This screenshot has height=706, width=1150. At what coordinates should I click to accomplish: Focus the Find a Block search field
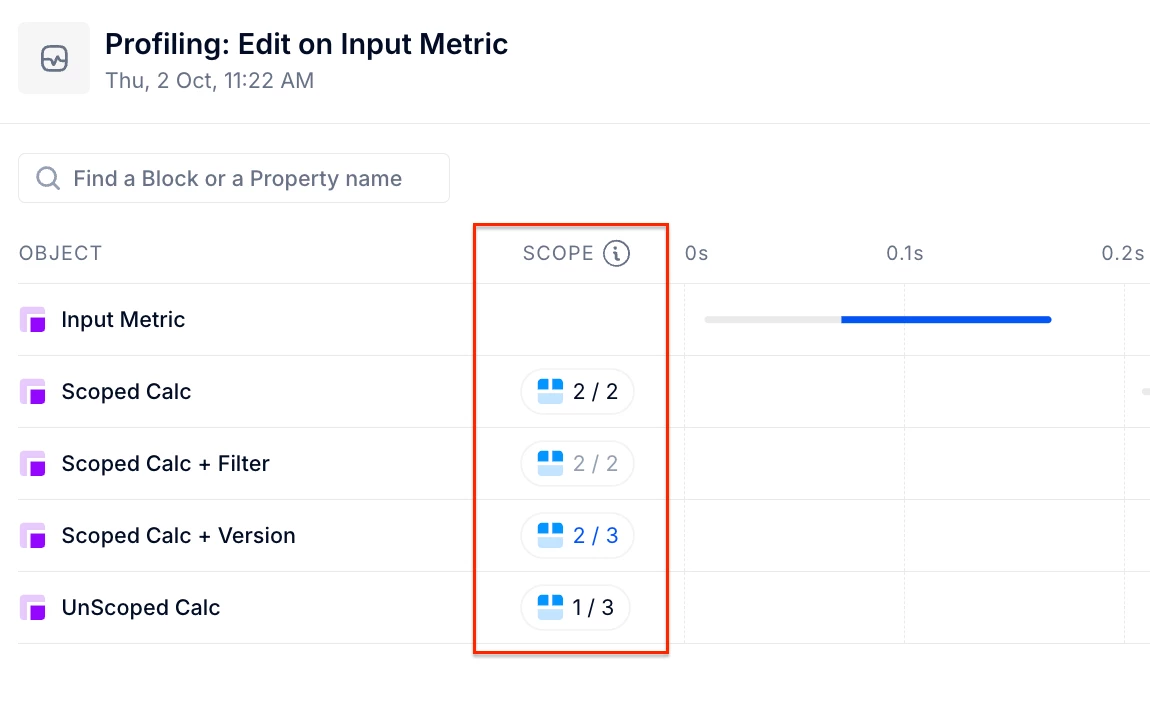[x=250, y=179]
